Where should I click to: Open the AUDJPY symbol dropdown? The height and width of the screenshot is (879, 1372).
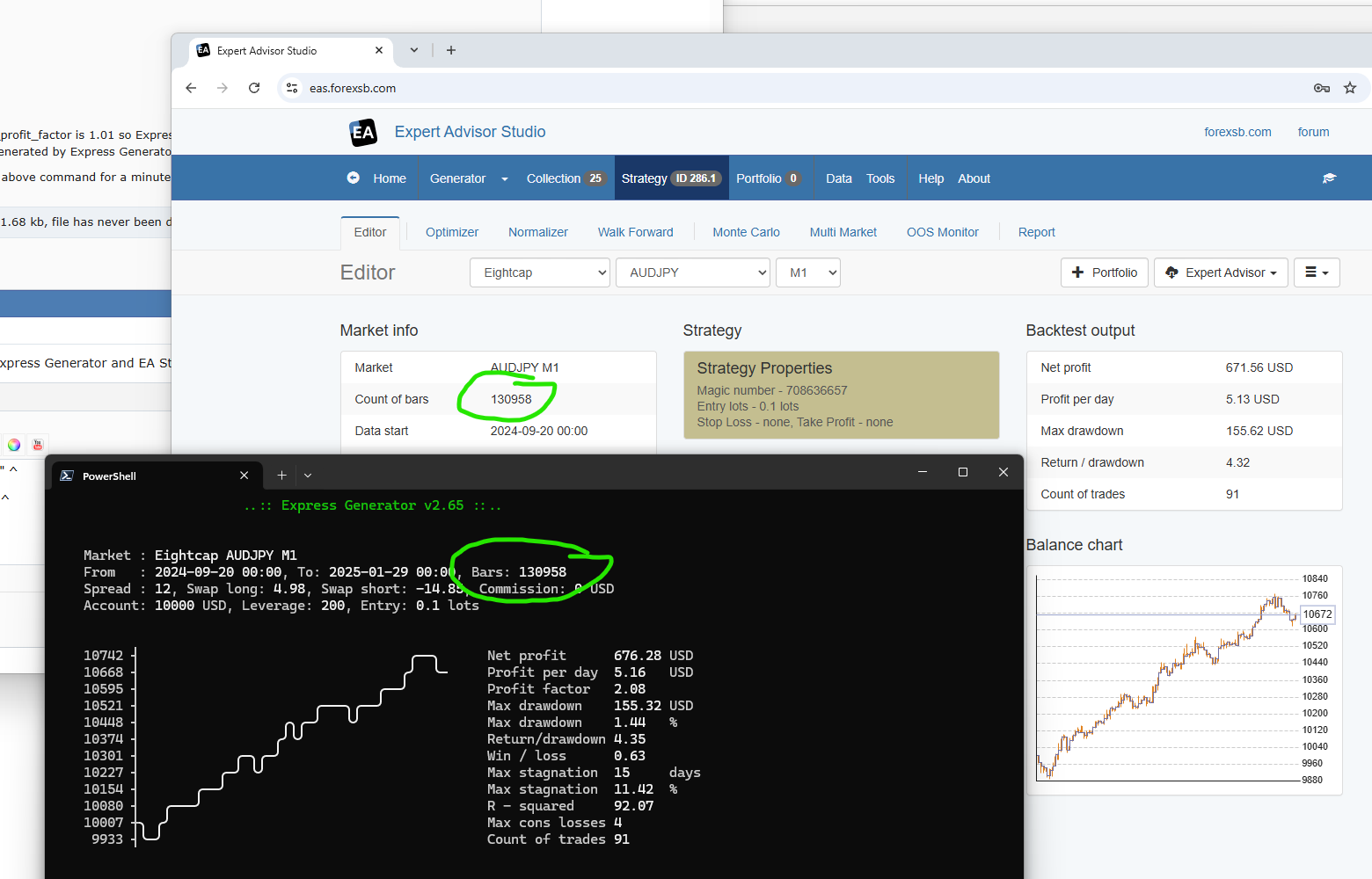(x=693, y=272)
